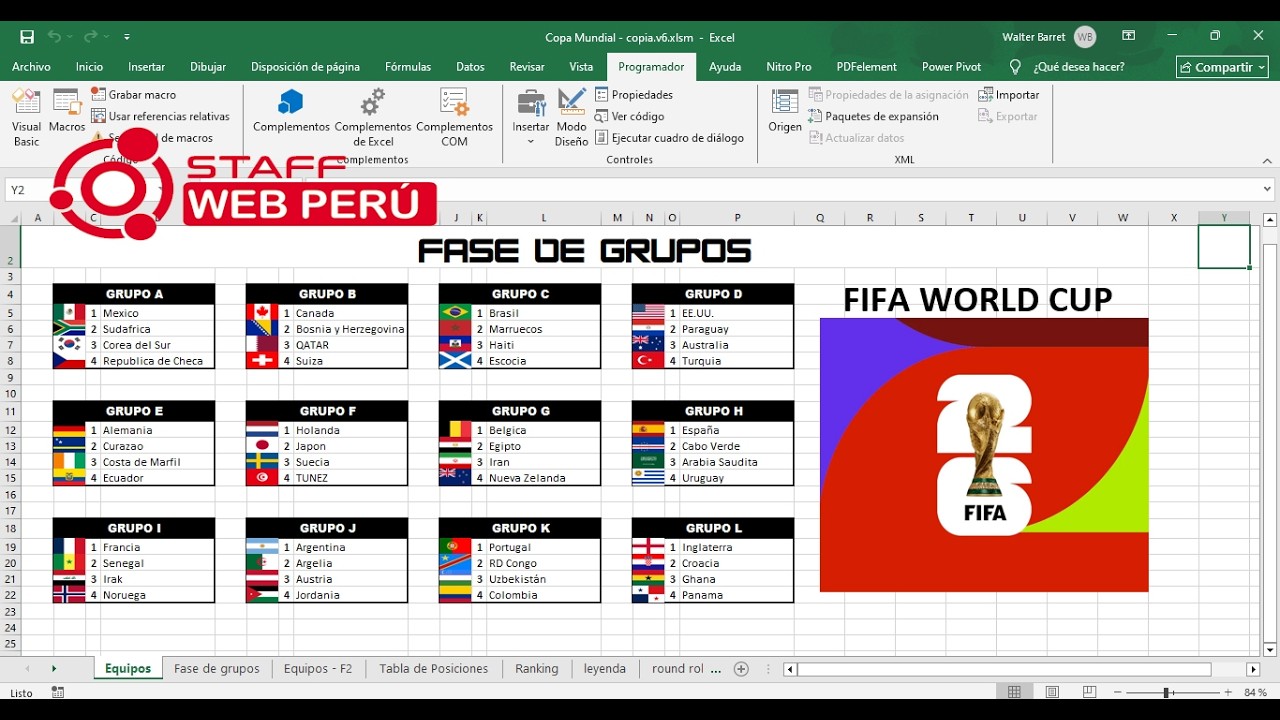Select the España cell in Grupo H
Viewport: 1280px width, 720px height.
(737, 430)
